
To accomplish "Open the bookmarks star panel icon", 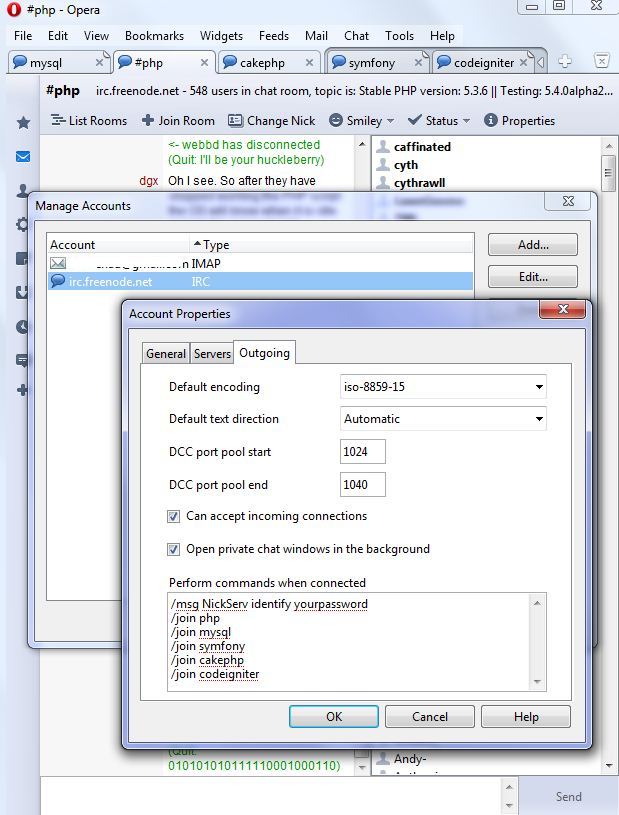I will tap(23, 123).
